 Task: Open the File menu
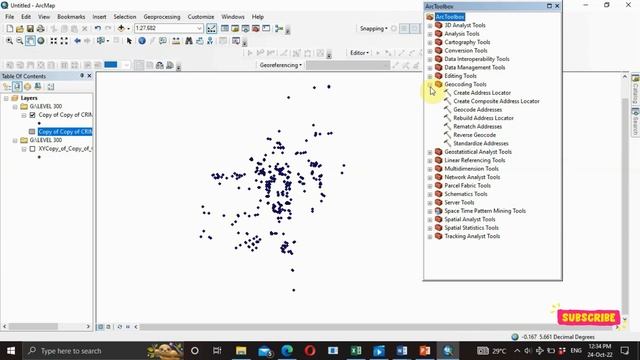9,17
